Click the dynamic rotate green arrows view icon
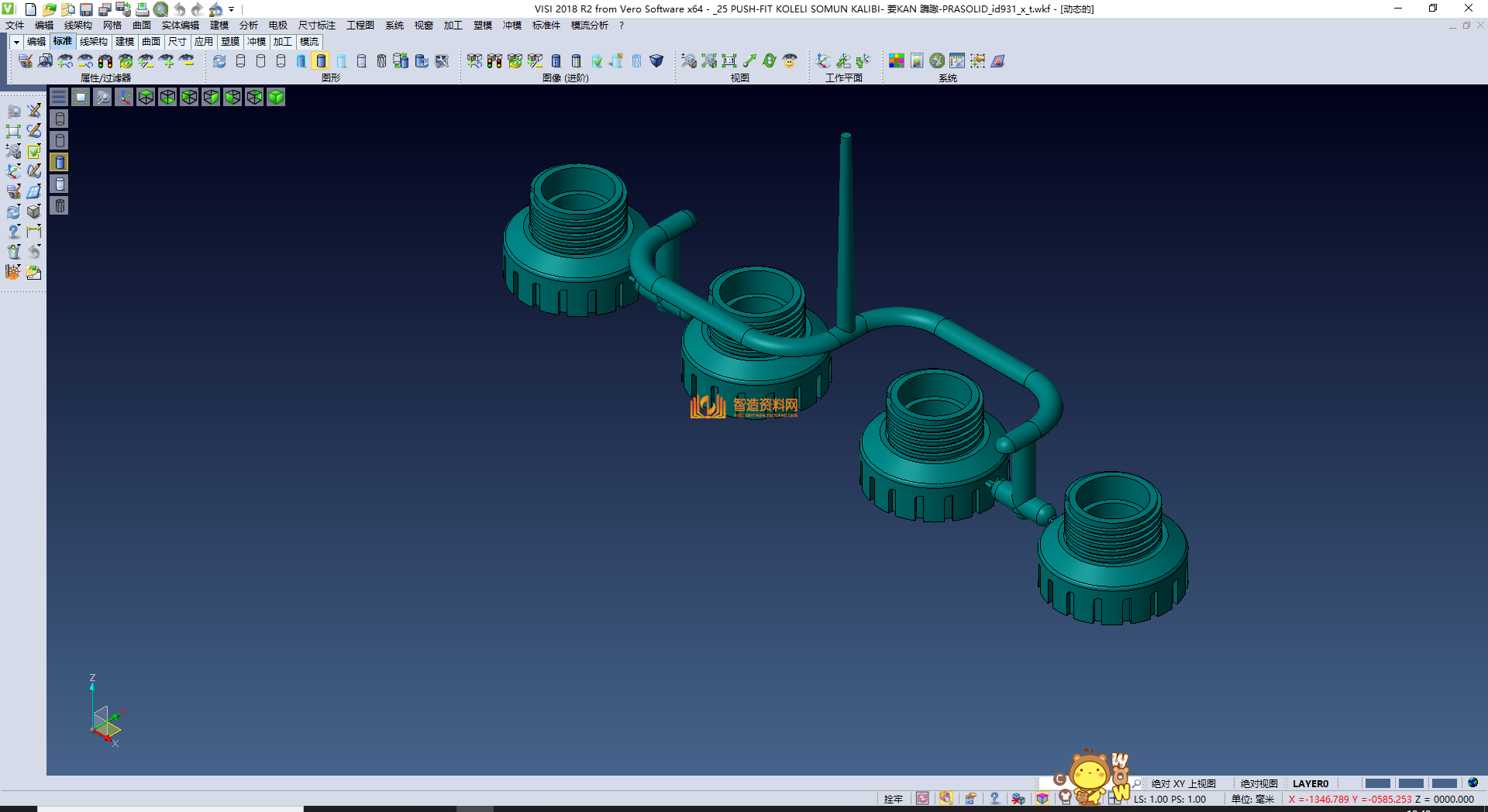The width and height of the screenshot is (1488, 812). [769, 60]
